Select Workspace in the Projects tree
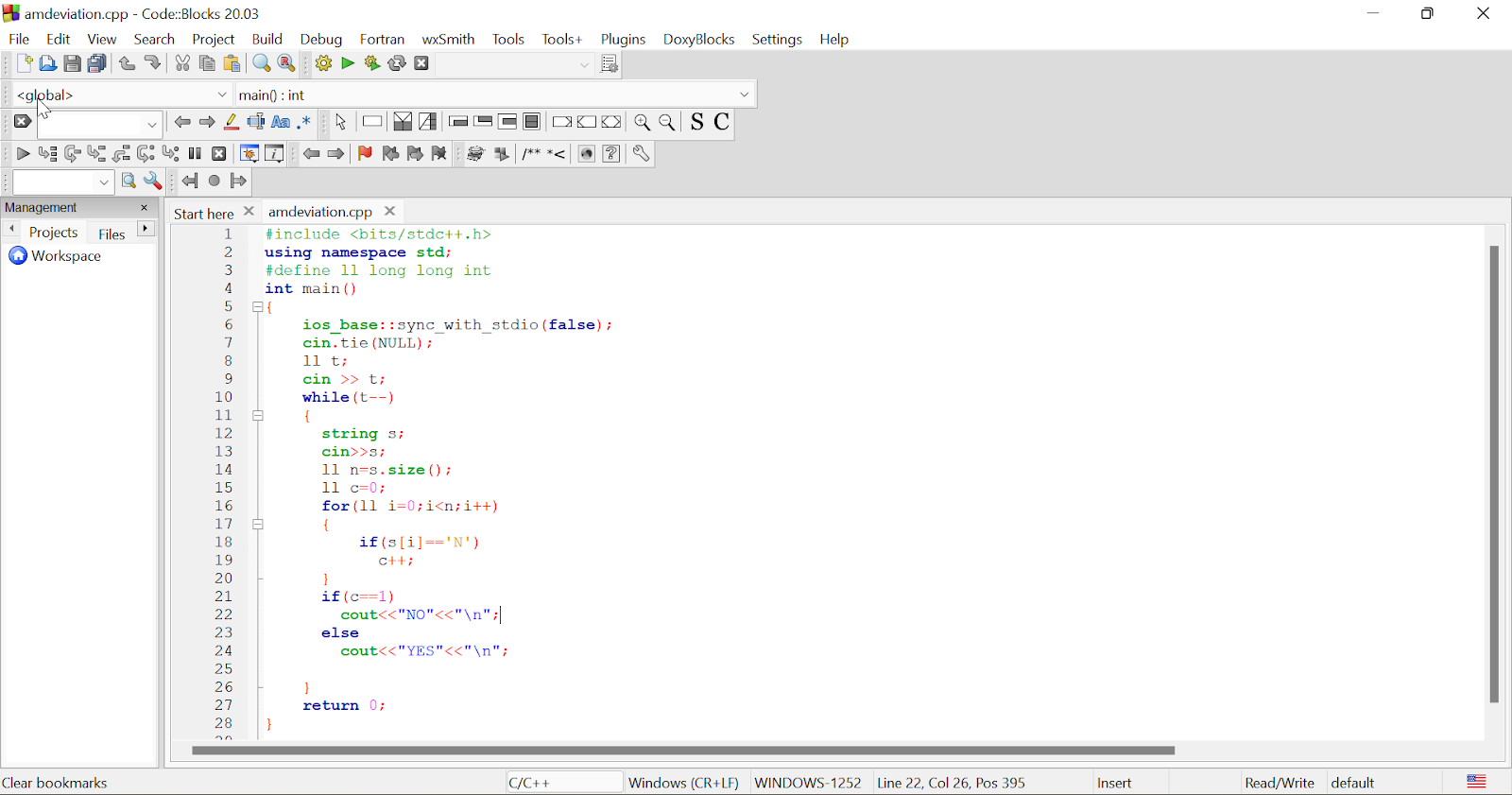The image size is (1512, 795). pyautogui.click(x=65, y=256)
